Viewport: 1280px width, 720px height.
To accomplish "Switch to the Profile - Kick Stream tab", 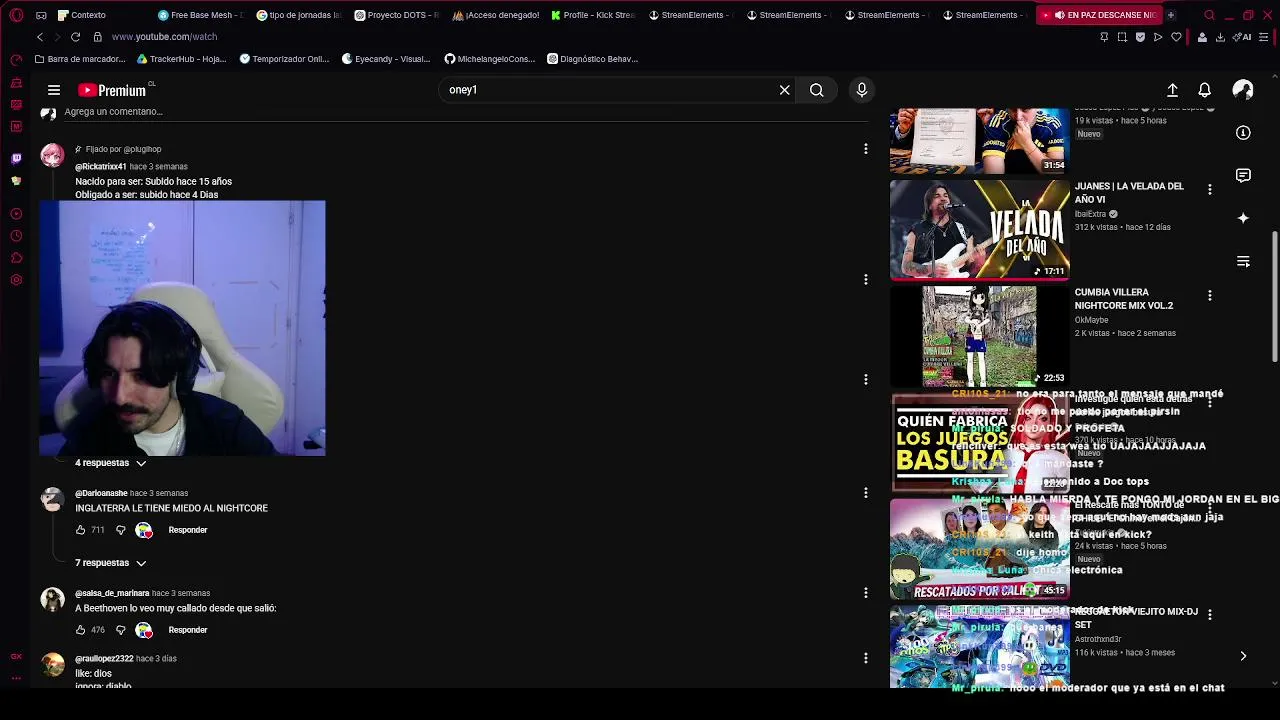I will (x=593, y=15).
